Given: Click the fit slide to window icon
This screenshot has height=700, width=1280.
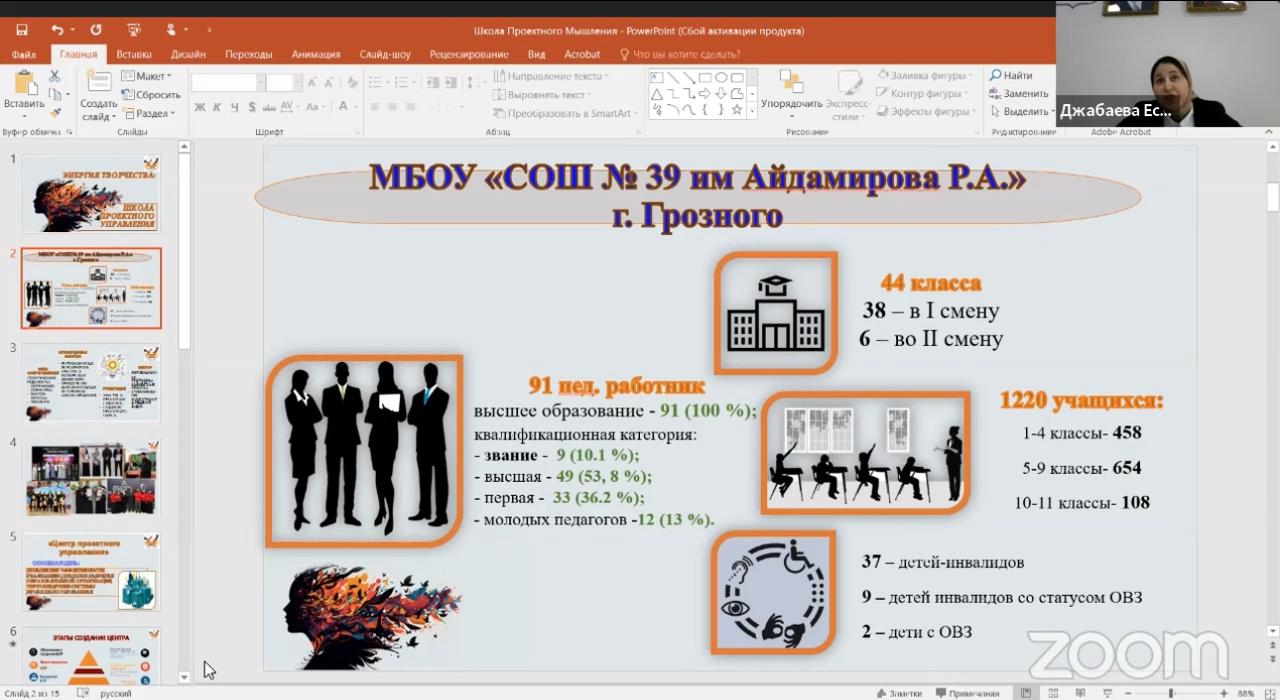Looking at the screenshot, I should 1269,693.
